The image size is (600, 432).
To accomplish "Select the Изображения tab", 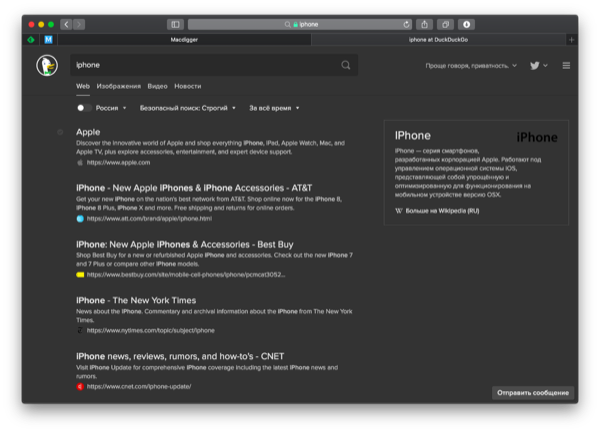I will 119,86.
